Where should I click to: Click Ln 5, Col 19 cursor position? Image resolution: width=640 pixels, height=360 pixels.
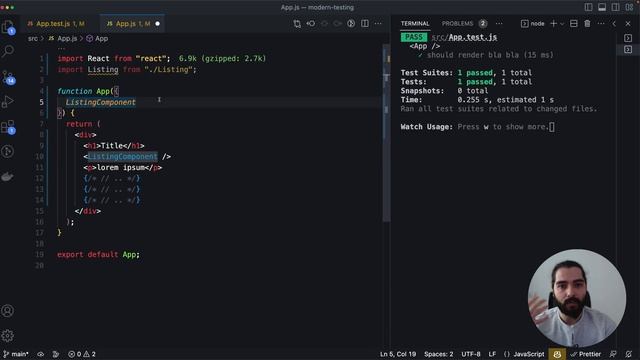pos(398,354)
